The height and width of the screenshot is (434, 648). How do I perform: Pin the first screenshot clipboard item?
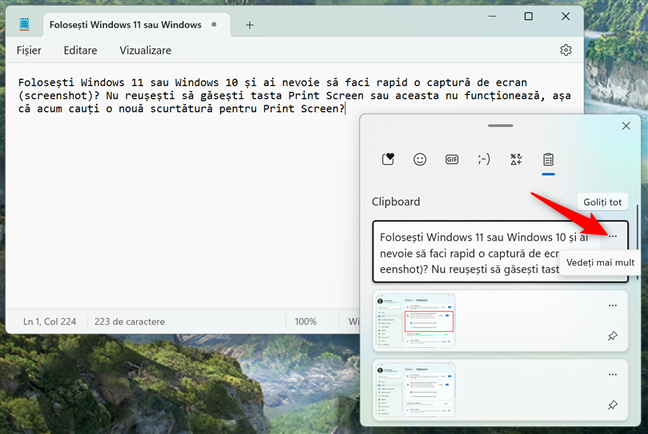(612, 336)
